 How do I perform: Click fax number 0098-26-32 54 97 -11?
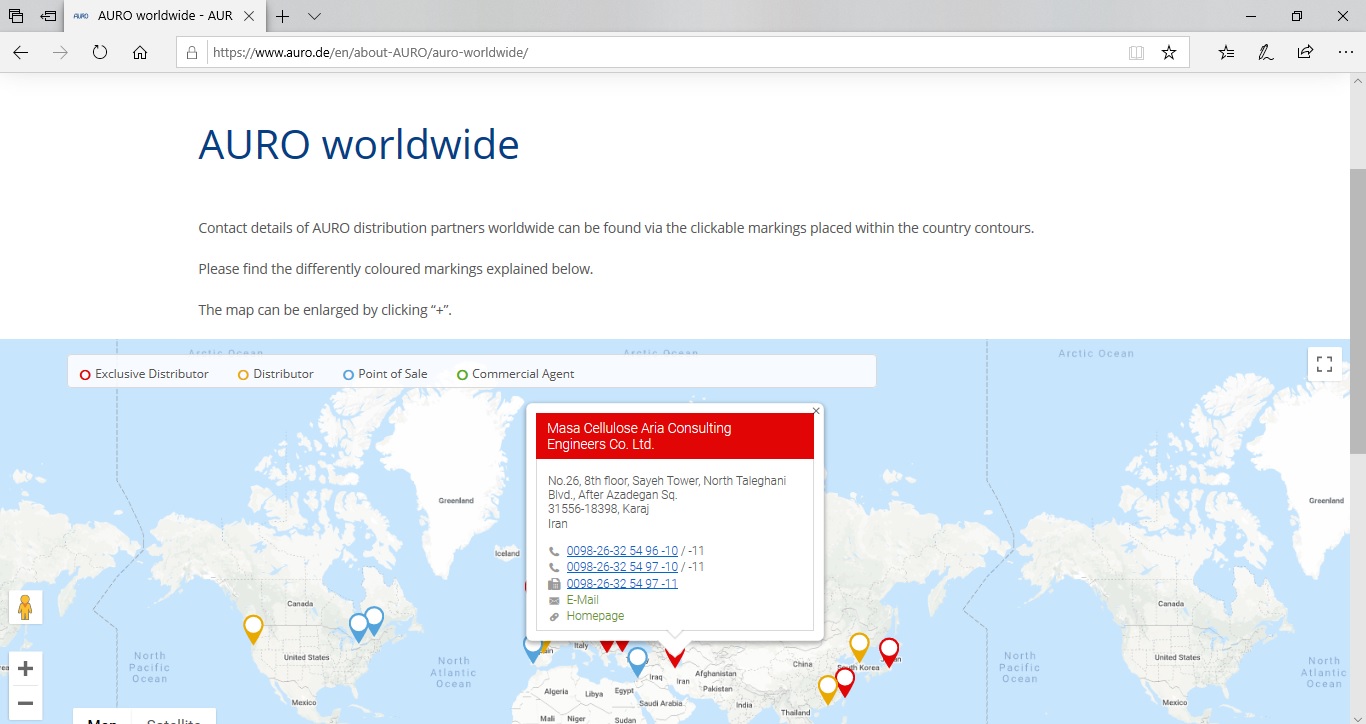pyautogui.click(x=622, y=583)
